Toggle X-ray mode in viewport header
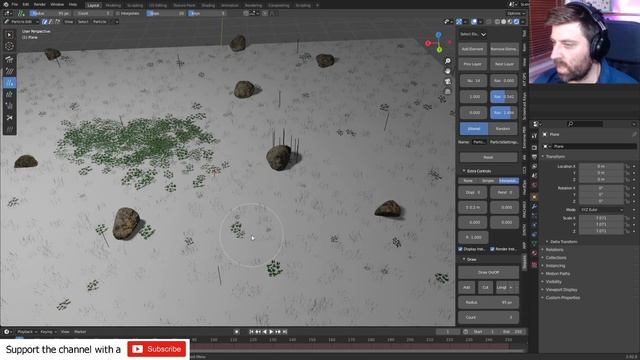The height and width of the screenshot is (360, 640). click(489, 22)
